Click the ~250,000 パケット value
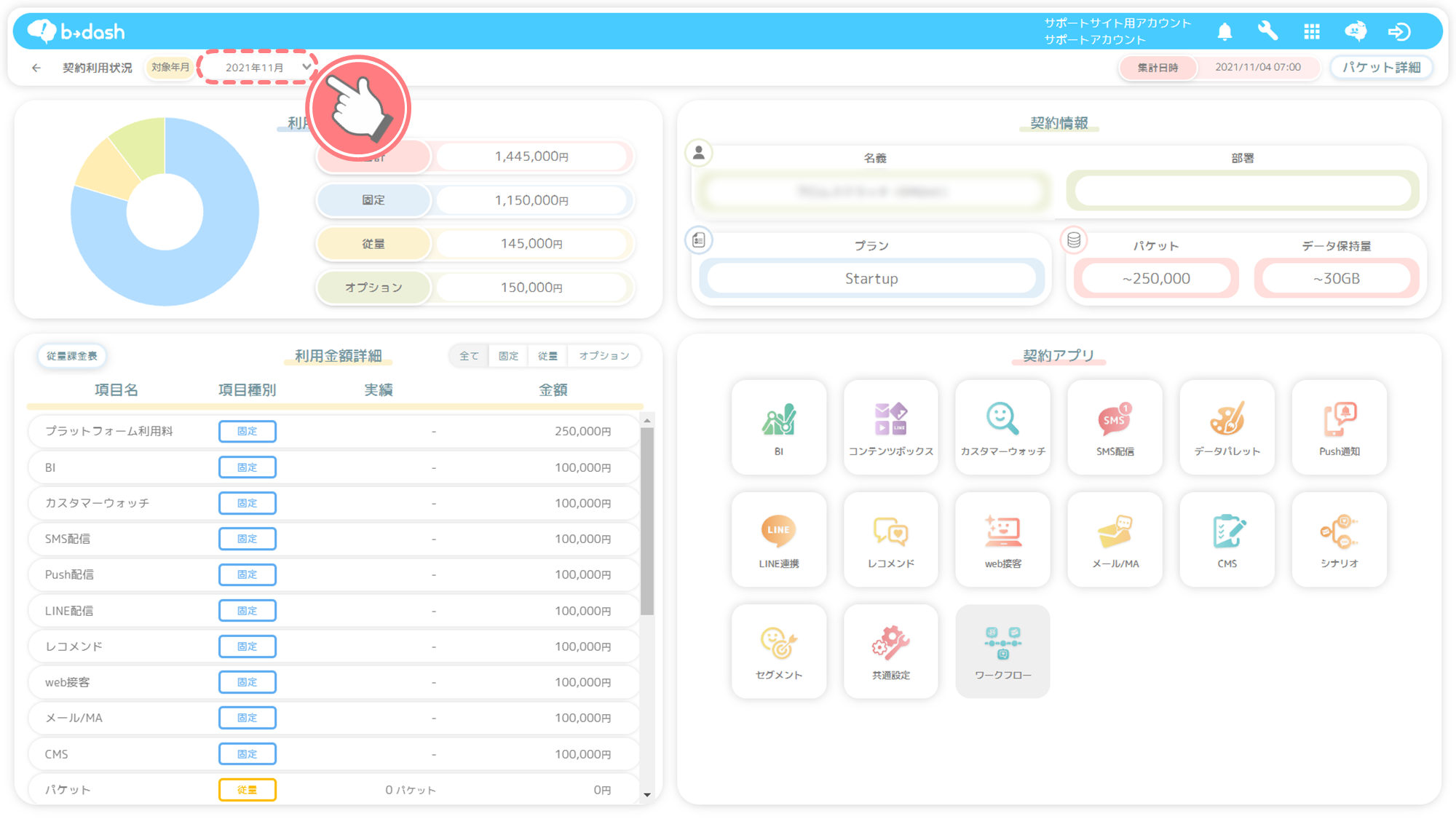Screen dimensions: 1456x819 [x=1156, y=278]
